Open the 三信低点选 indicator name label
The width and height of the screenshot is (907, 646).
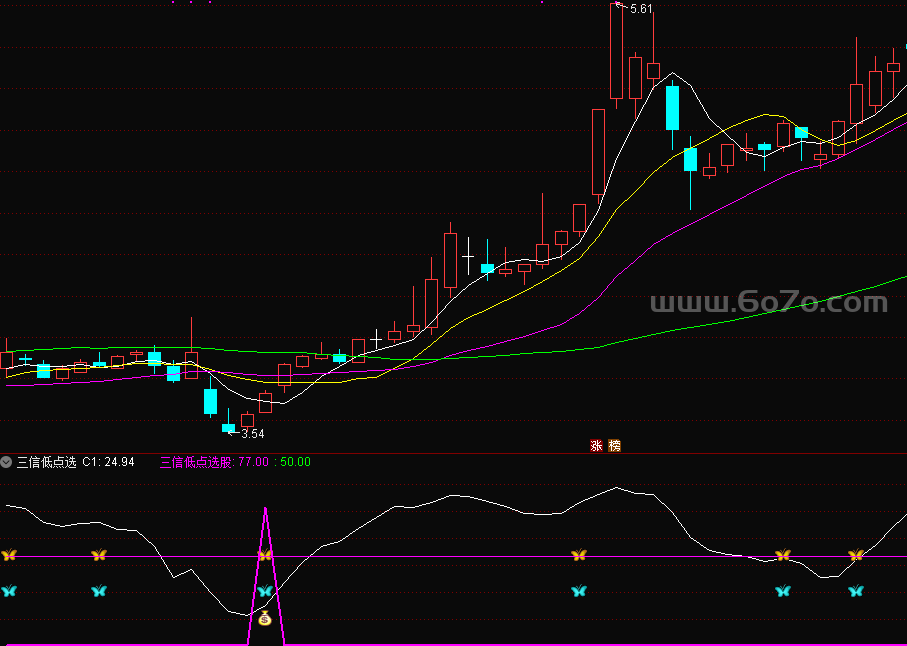pos(46,462)
